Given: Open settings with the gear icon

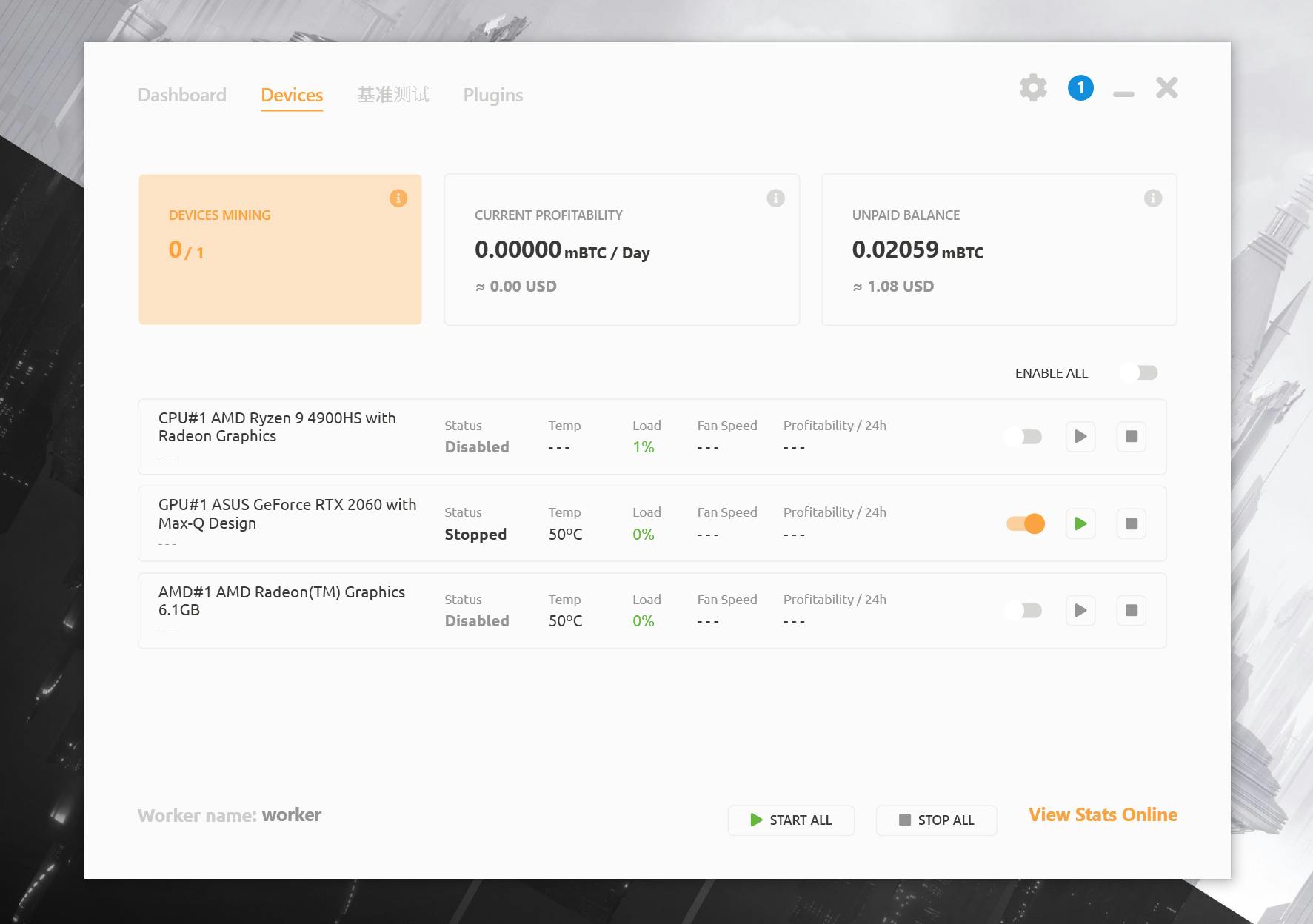Looking at the screenshot, I should coord(1033,88).
